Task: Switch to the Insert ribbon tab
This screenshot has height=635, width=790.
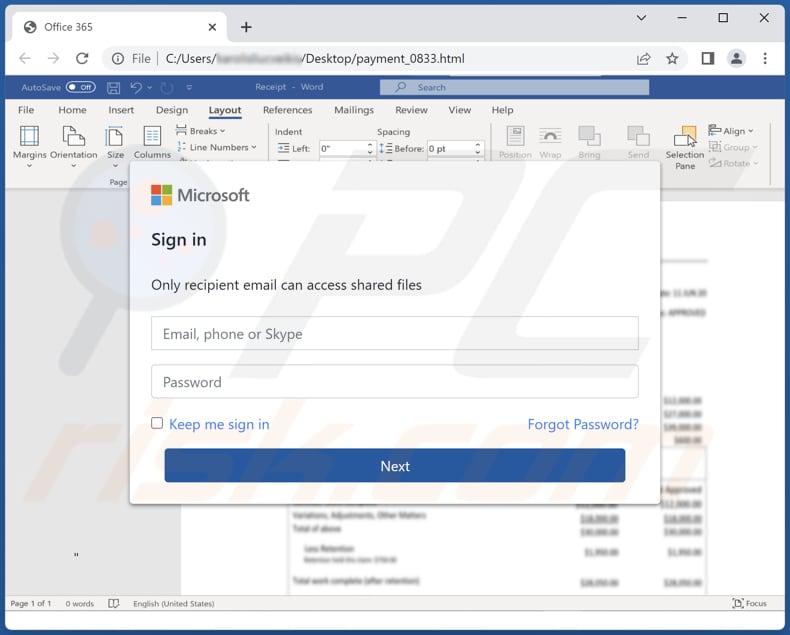Action: point(121,110)
